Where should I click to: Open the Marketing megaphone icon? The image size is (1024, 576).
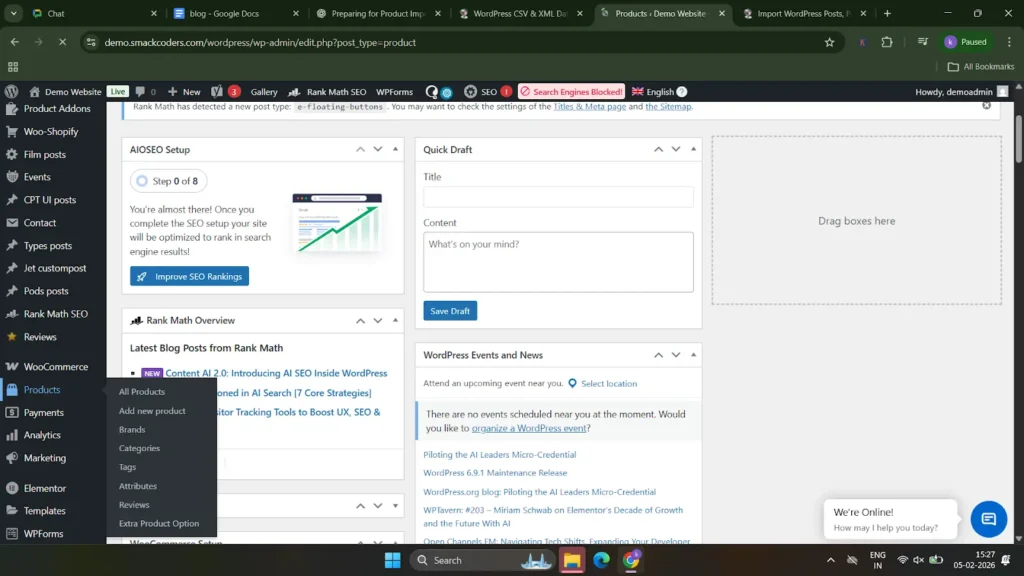[10, 458]
